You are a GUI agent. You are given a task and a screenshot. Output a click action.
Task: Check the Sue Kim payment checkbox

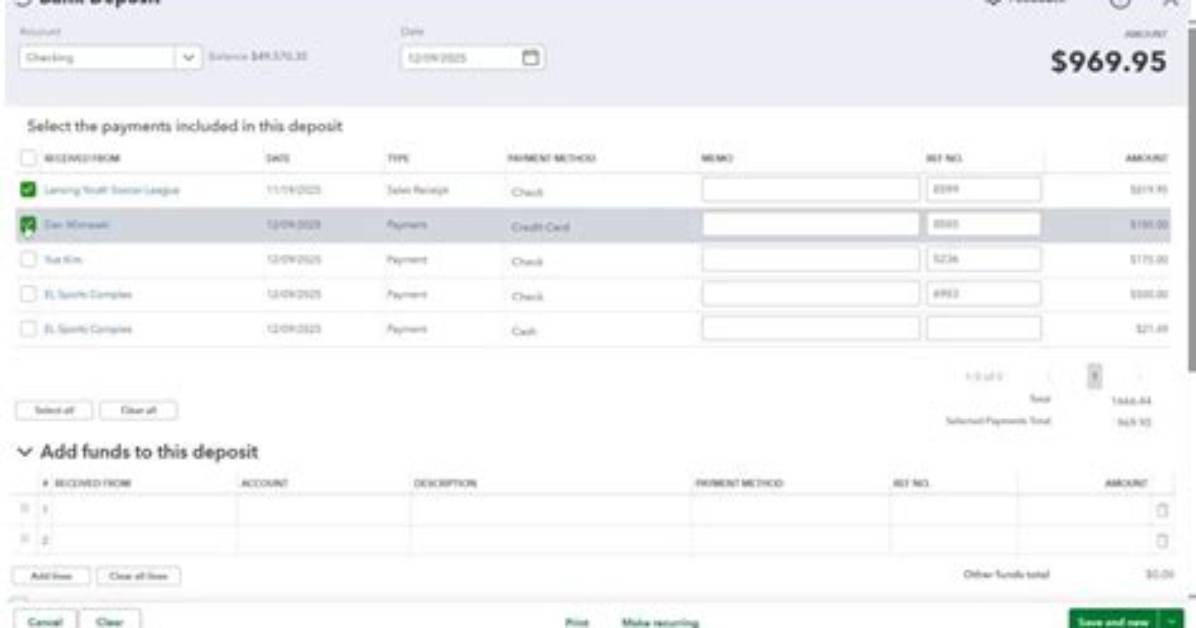click(28, 259)
